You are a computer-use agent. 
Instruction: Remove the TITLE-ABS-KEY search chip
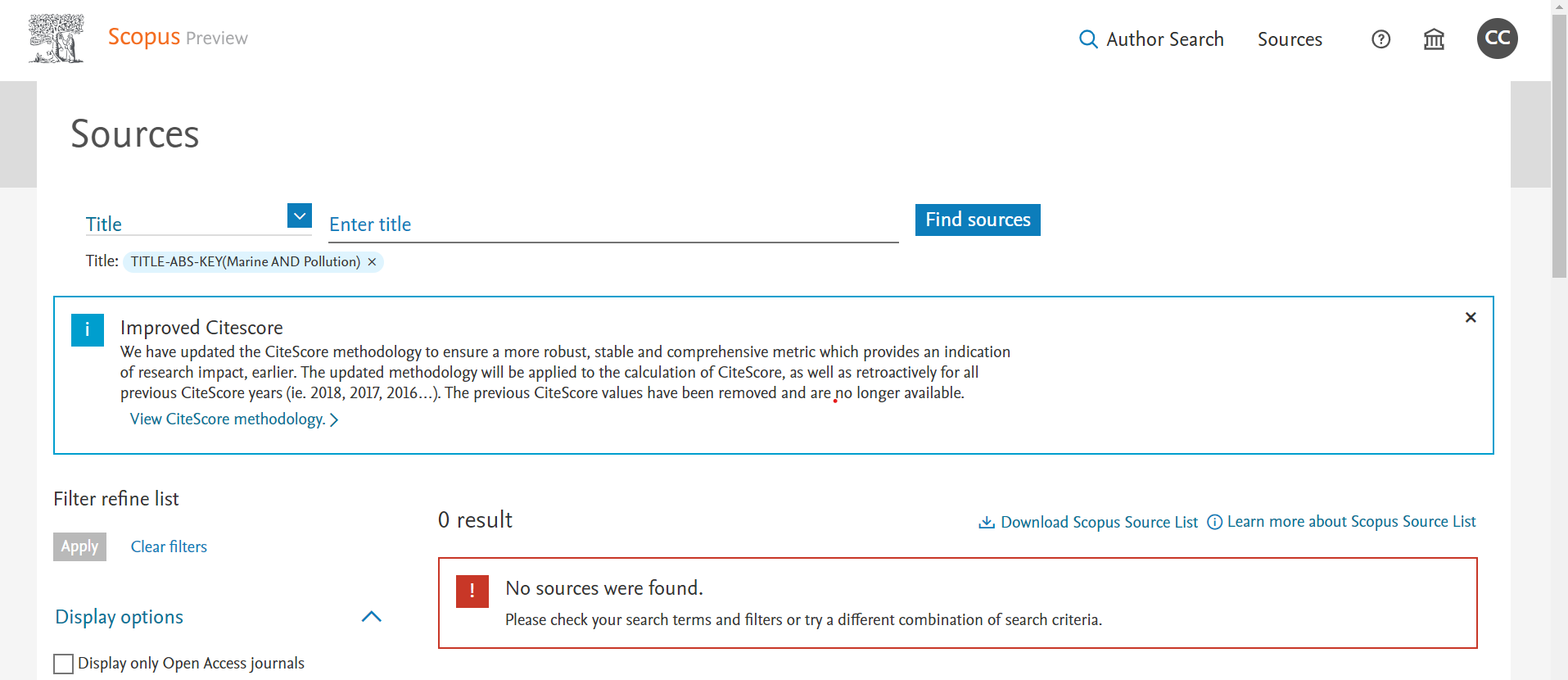tap(372, 262)
